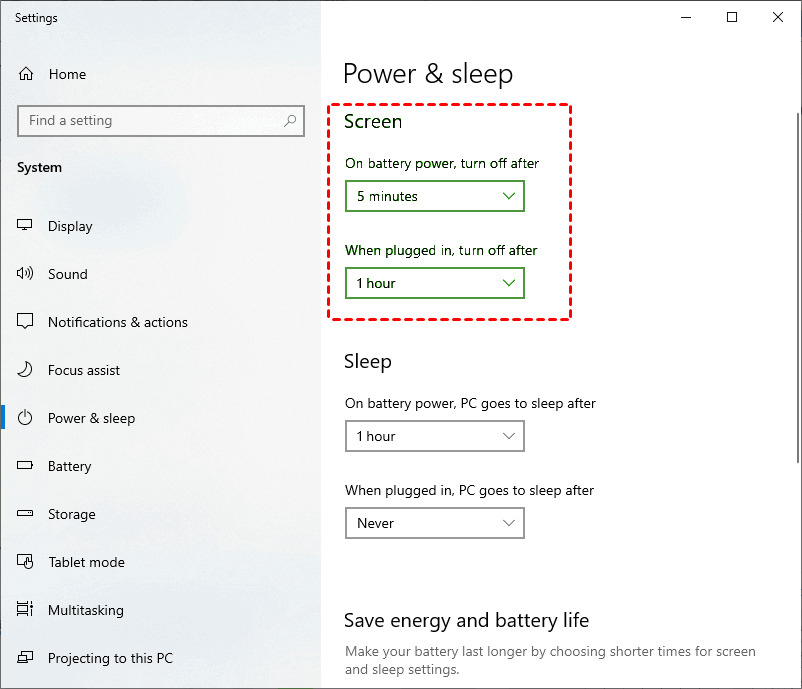The height and width of the screenshot is (689, 802).
Task: Minimize the Settings window
Action: click(x=686, y=17)
